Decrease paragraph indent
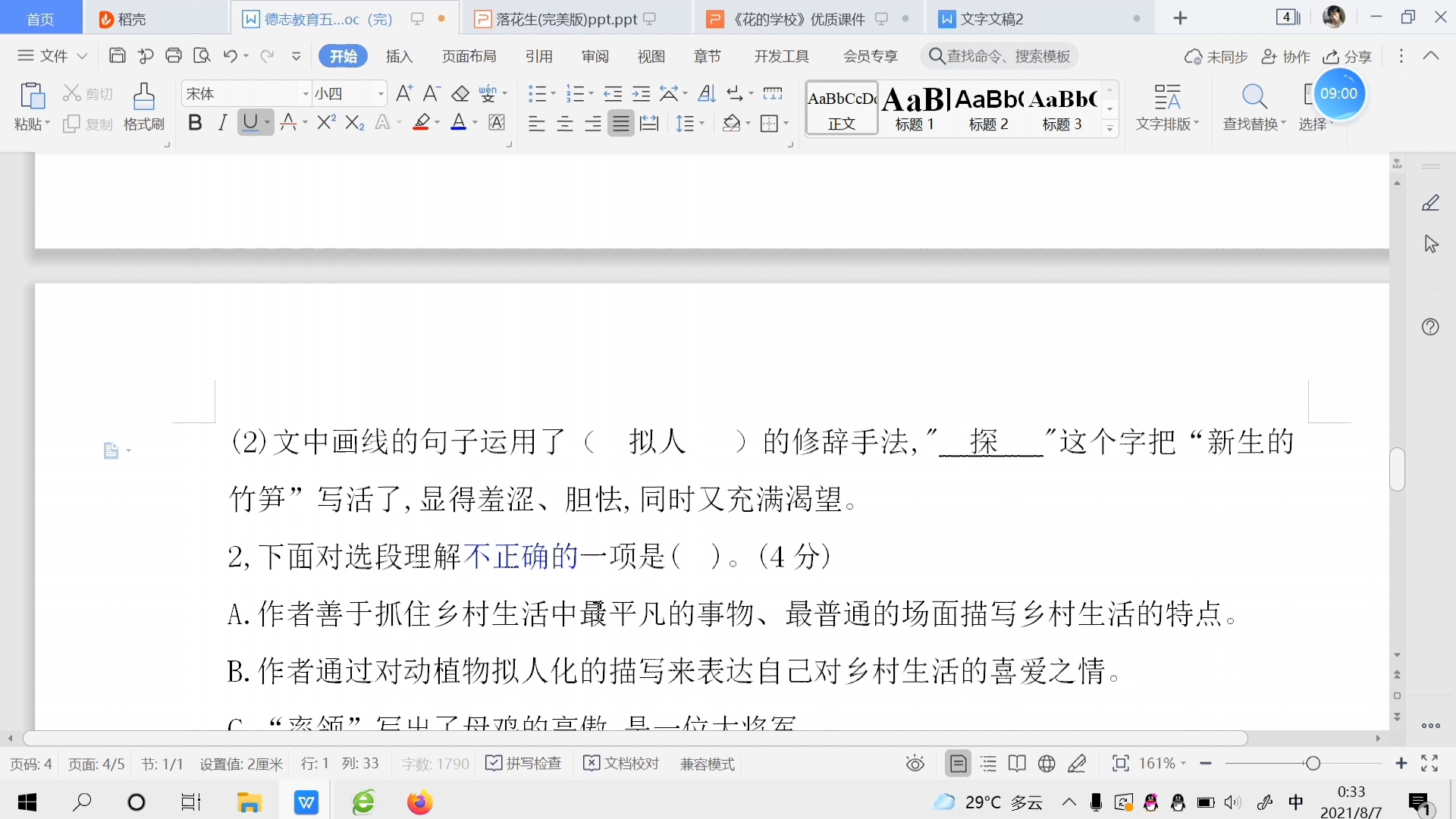The width and height of the screenshot is (1456, 819). point(613,93)
